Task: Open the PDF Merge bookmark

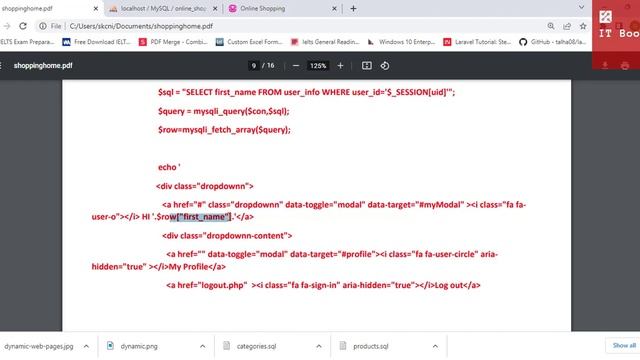Action: (x=173, y=42)
